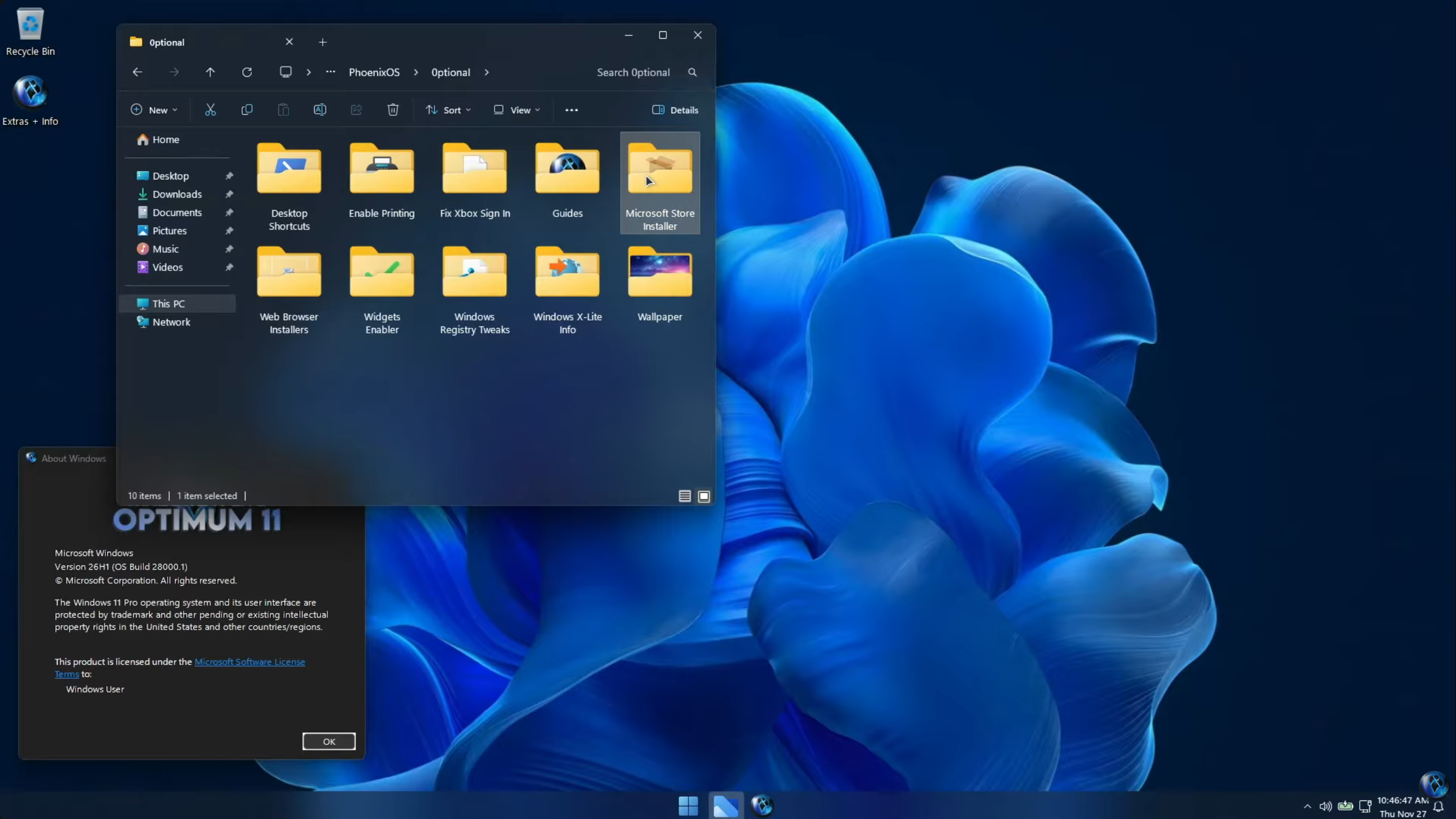Open the View dropdown menu
Viewport: 1456px width, 819px height.
tap(517, 110)
